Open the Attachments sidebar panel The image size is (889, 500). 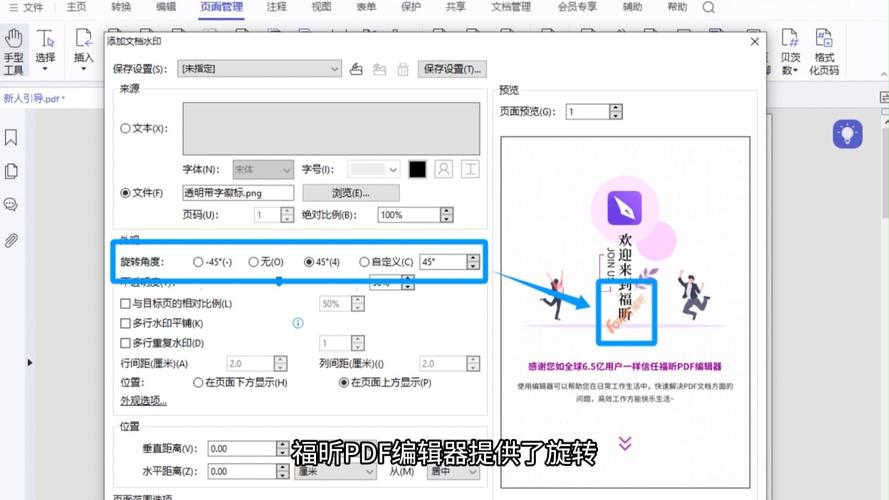[11, 240]
